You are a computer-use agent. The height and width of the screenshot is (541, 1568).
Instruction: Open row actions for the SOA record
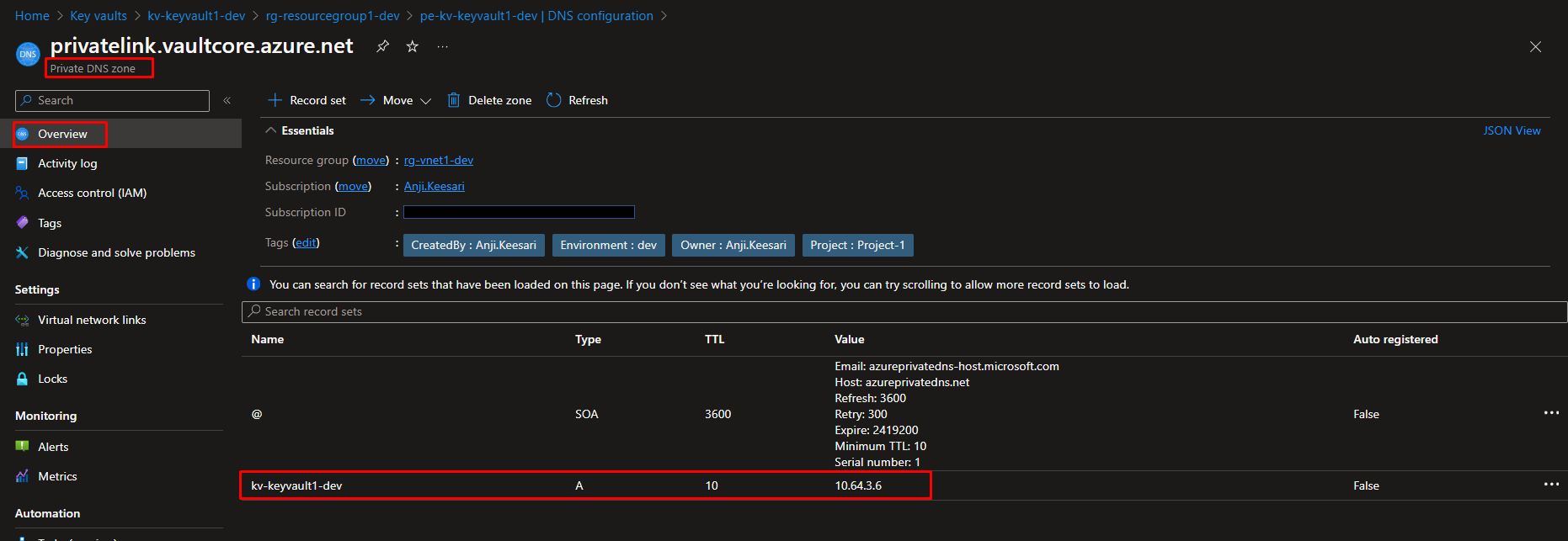(x=1551, y=413)
